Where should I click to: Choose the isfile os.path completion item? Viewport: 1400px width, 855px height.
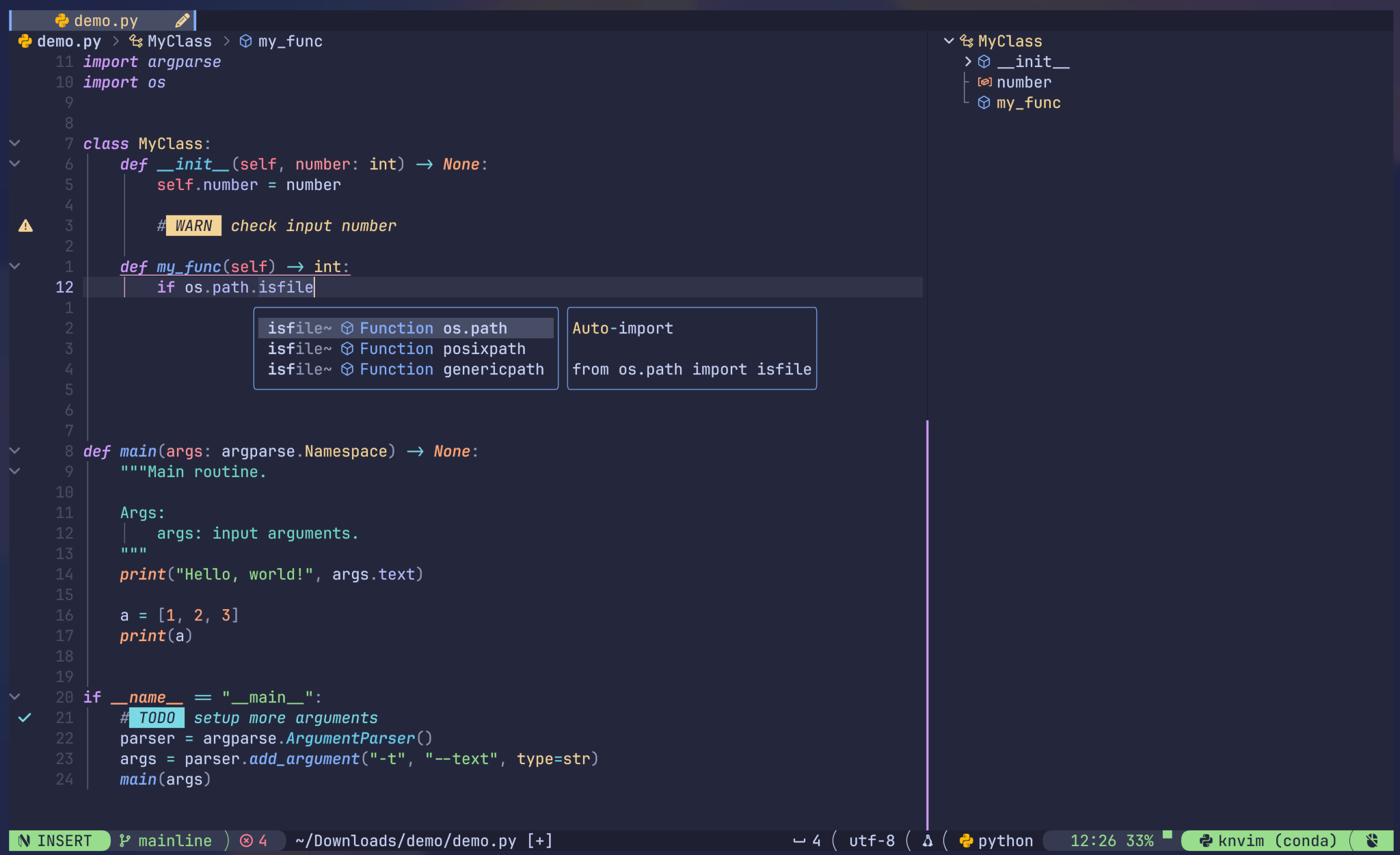[406, 328]
